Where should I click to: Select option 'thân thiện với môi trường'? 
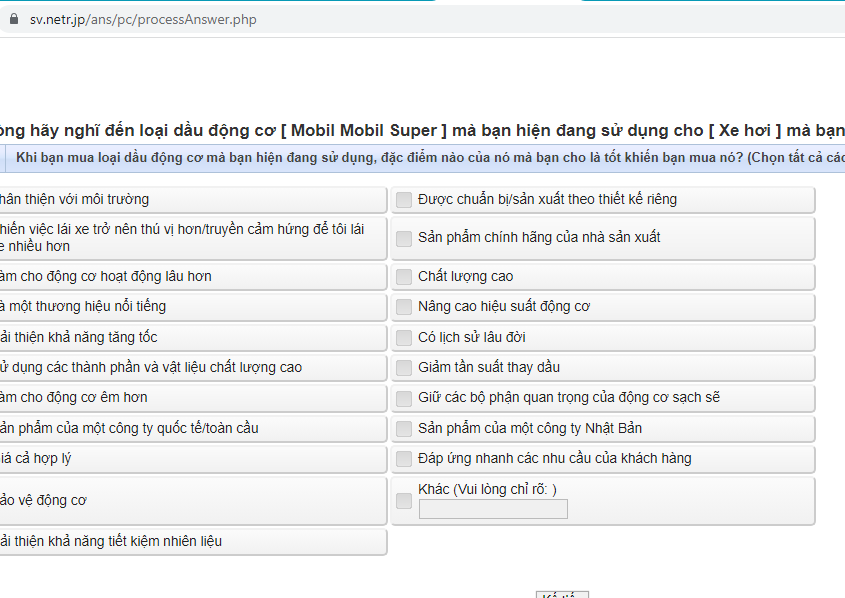coord(193,200)
